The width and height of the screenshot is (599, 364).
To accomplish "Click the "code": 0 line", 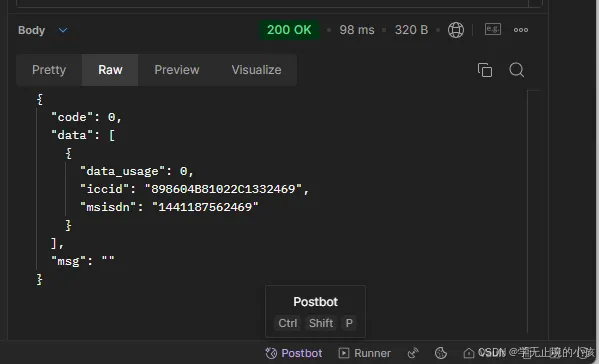I will [x=86, y=117].
